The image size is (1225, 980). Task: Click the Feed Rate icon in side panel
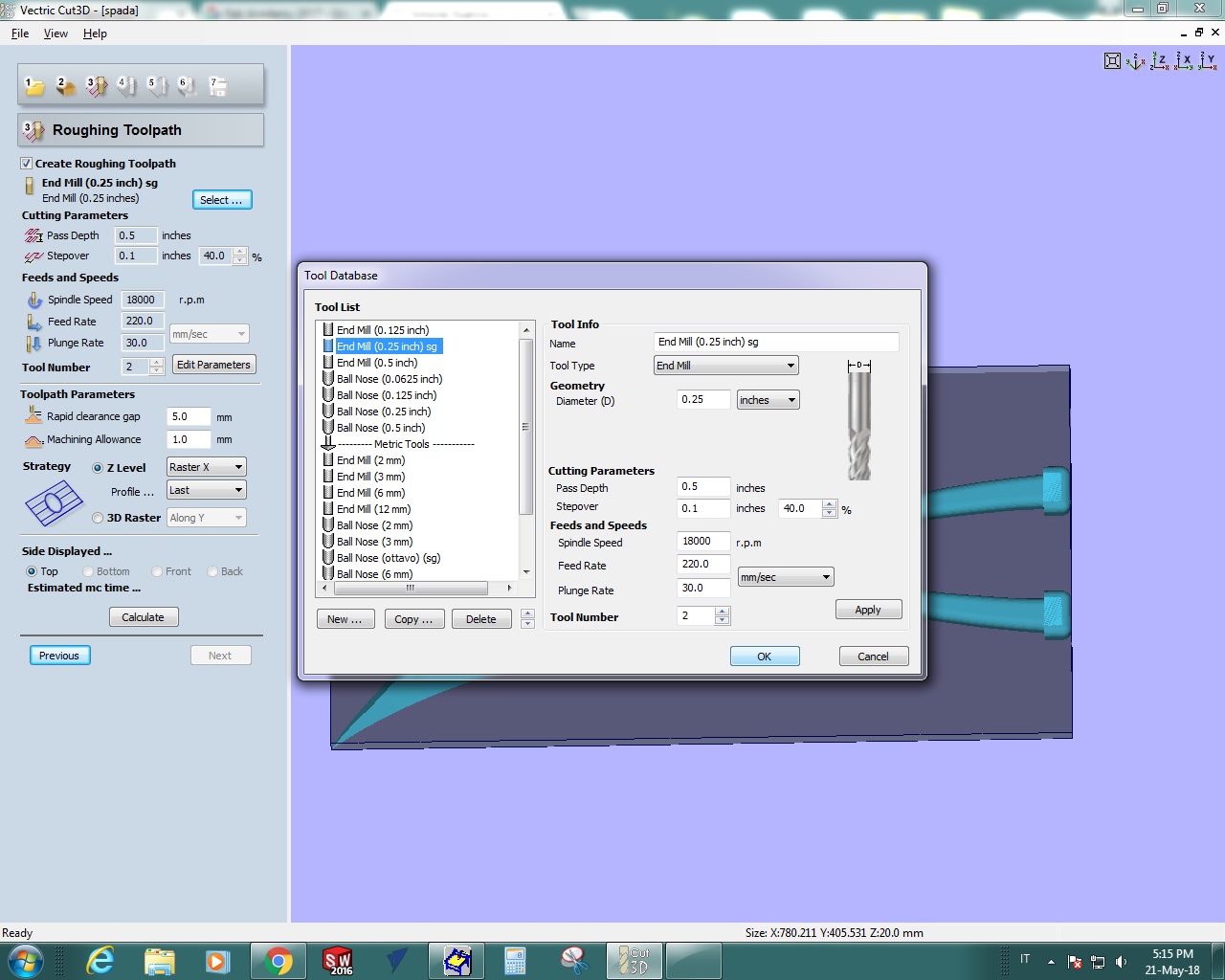point(34,322)
